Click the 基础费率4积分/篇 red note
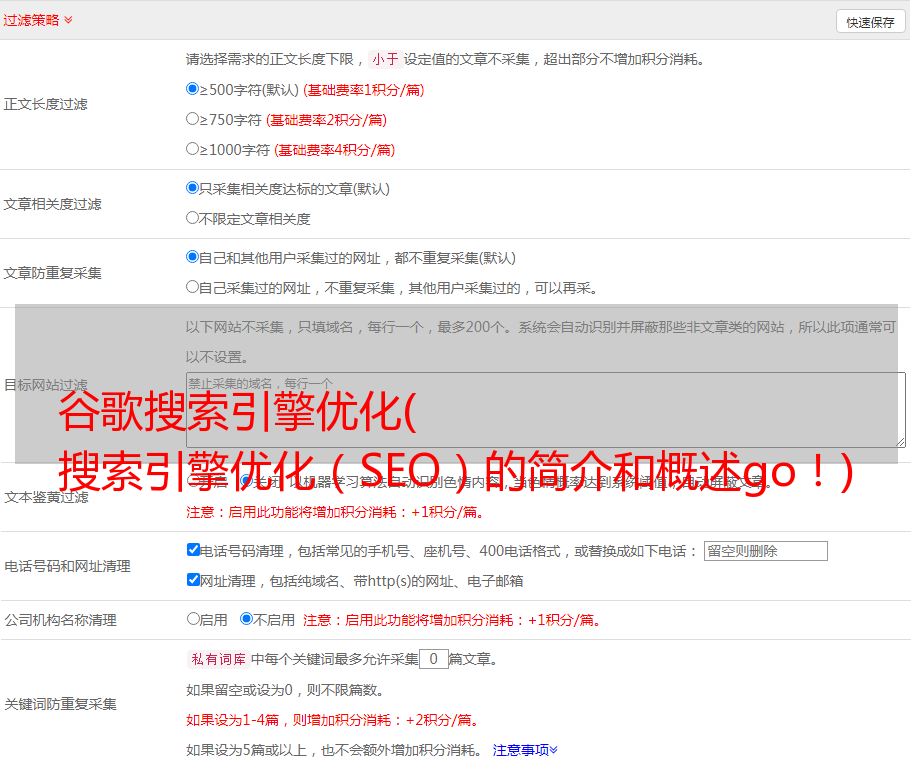 point(334,150)
